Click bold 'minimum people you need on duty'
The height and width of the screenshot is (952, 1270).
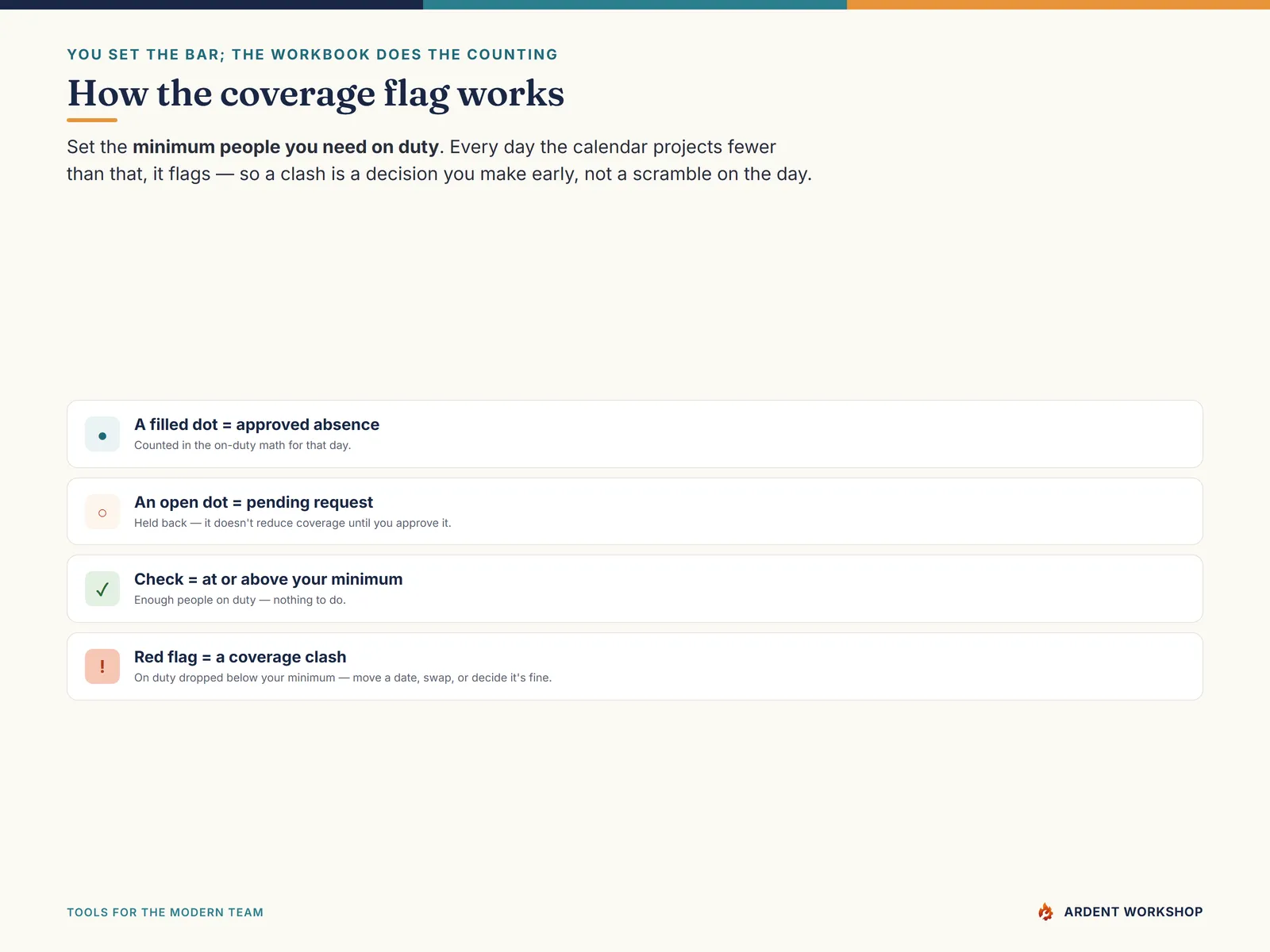point(286,147)
